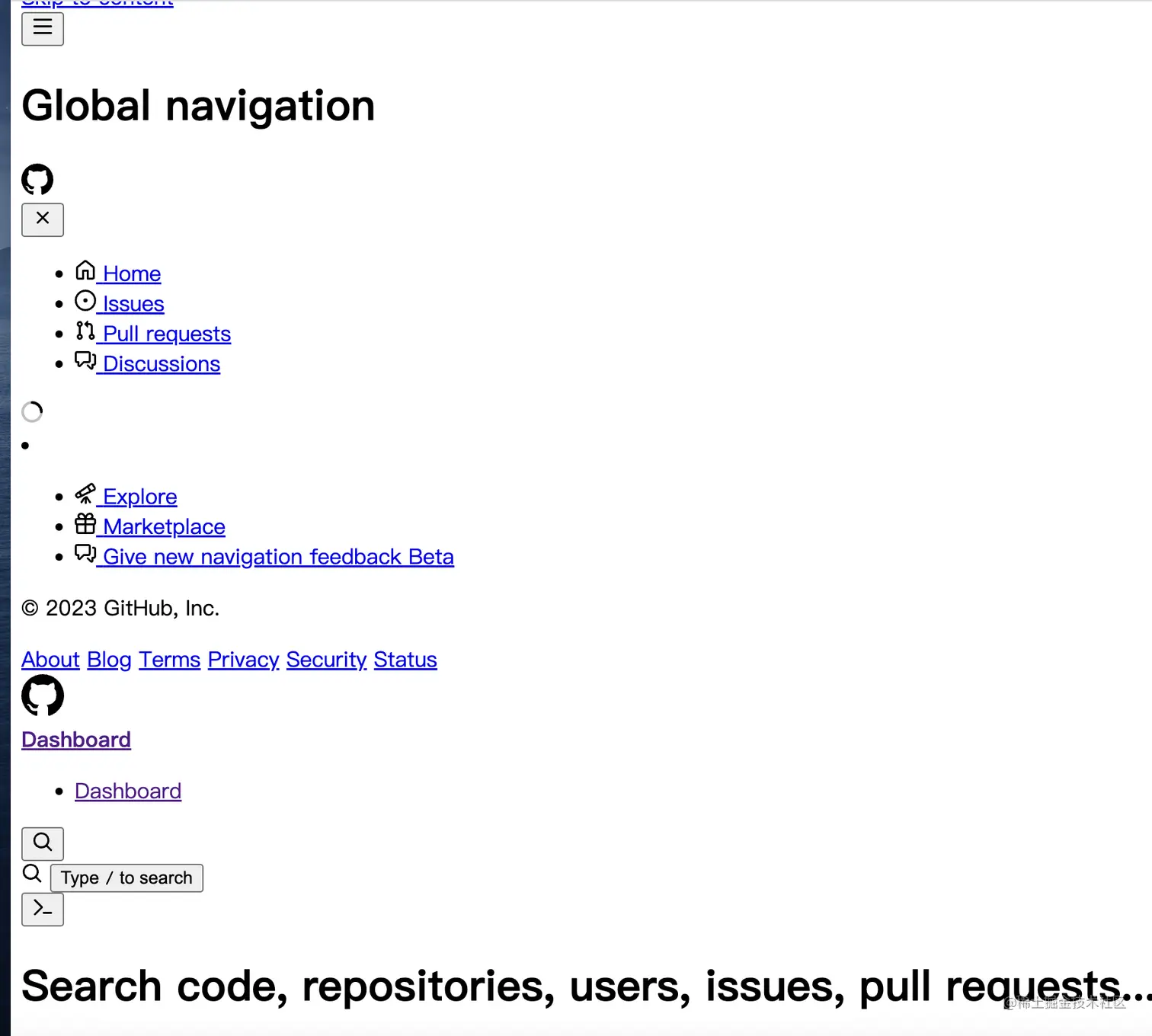Close the global navigation panel
The image size is (1152, 1036).
(43, 219)
